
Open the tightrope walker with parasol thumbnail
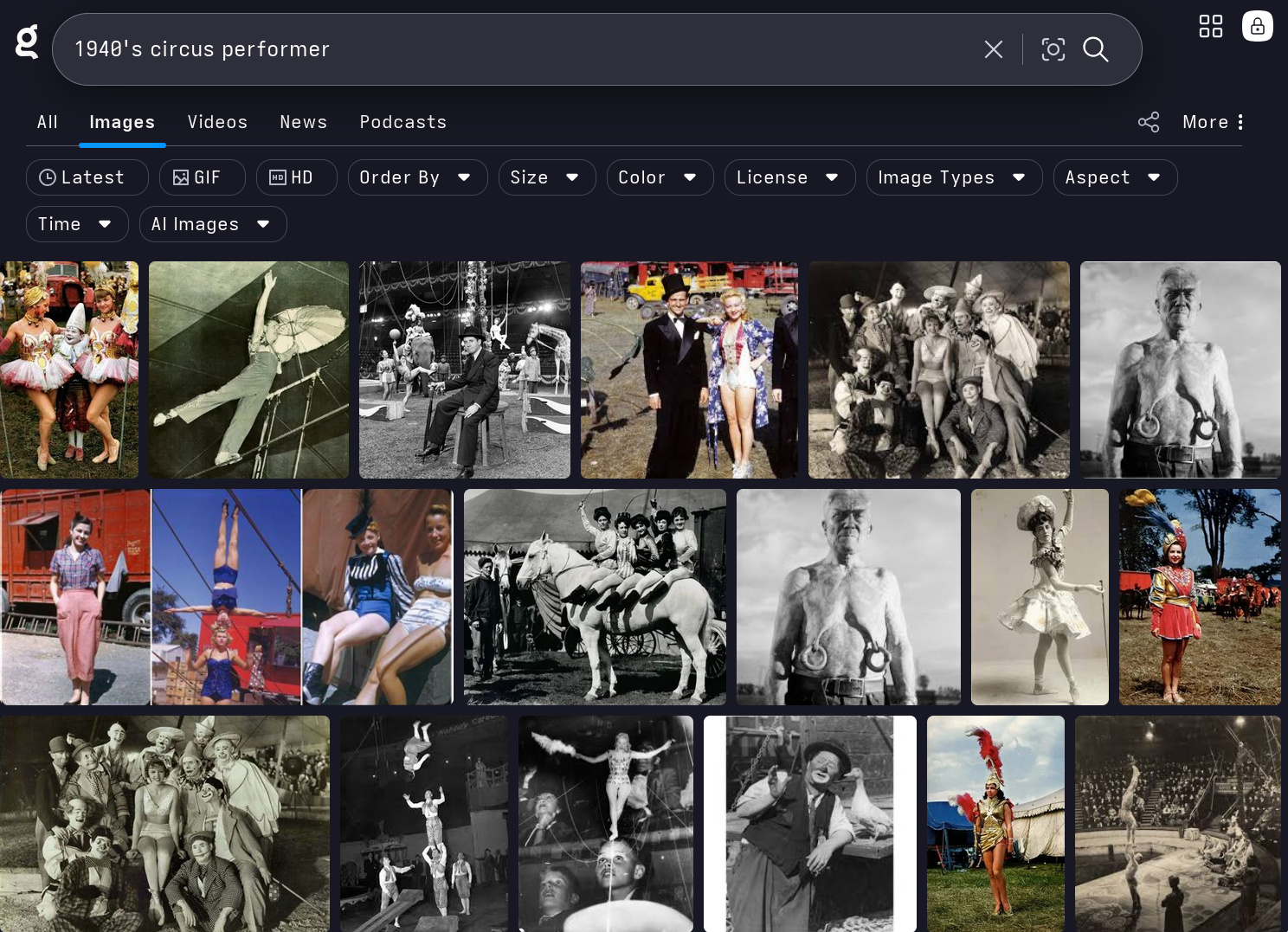click(x=249, y=370)
